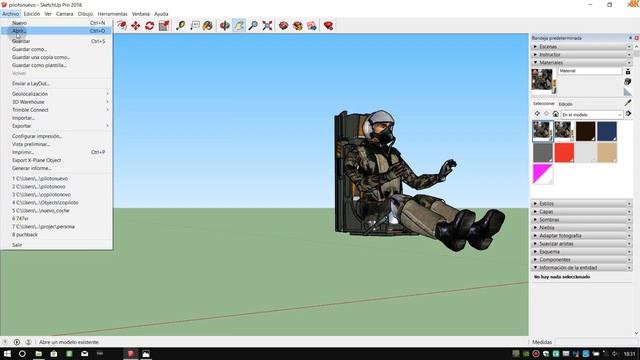Screen dimensions: 640x360
Task: Expand the Estilos panel
Action: 582,204
